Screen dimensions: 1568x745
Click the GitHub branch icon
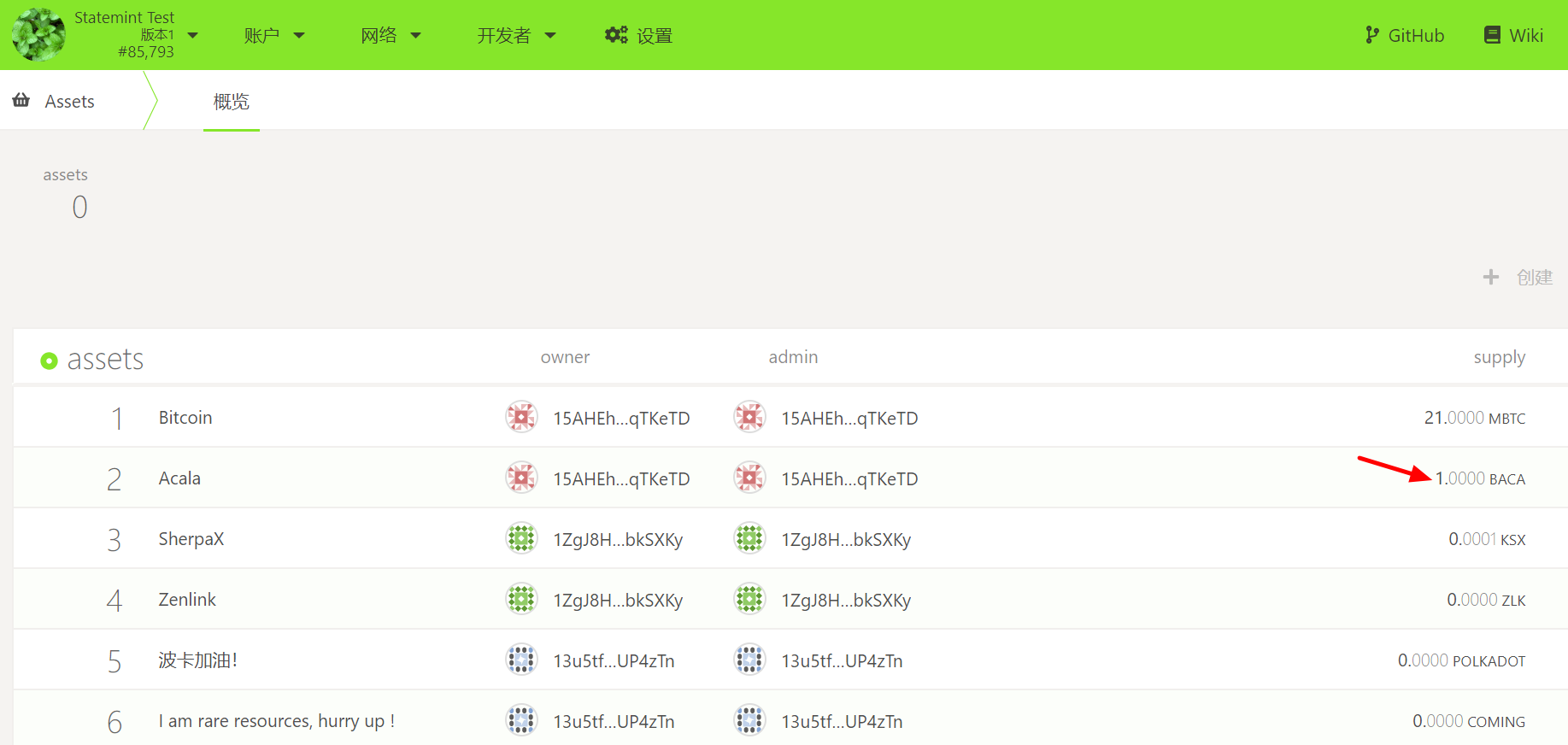[x=1372, y=35]
